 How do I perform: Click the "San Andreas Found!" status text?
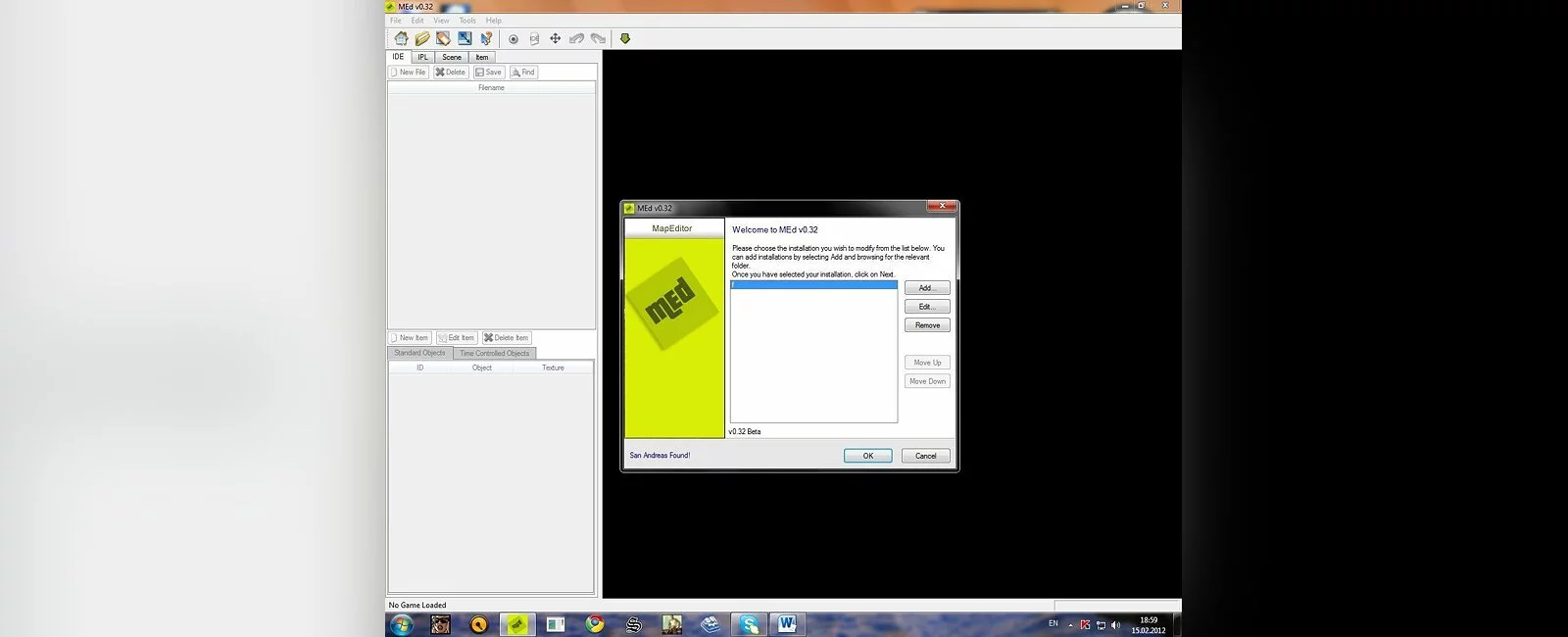[x=660, y=456]
